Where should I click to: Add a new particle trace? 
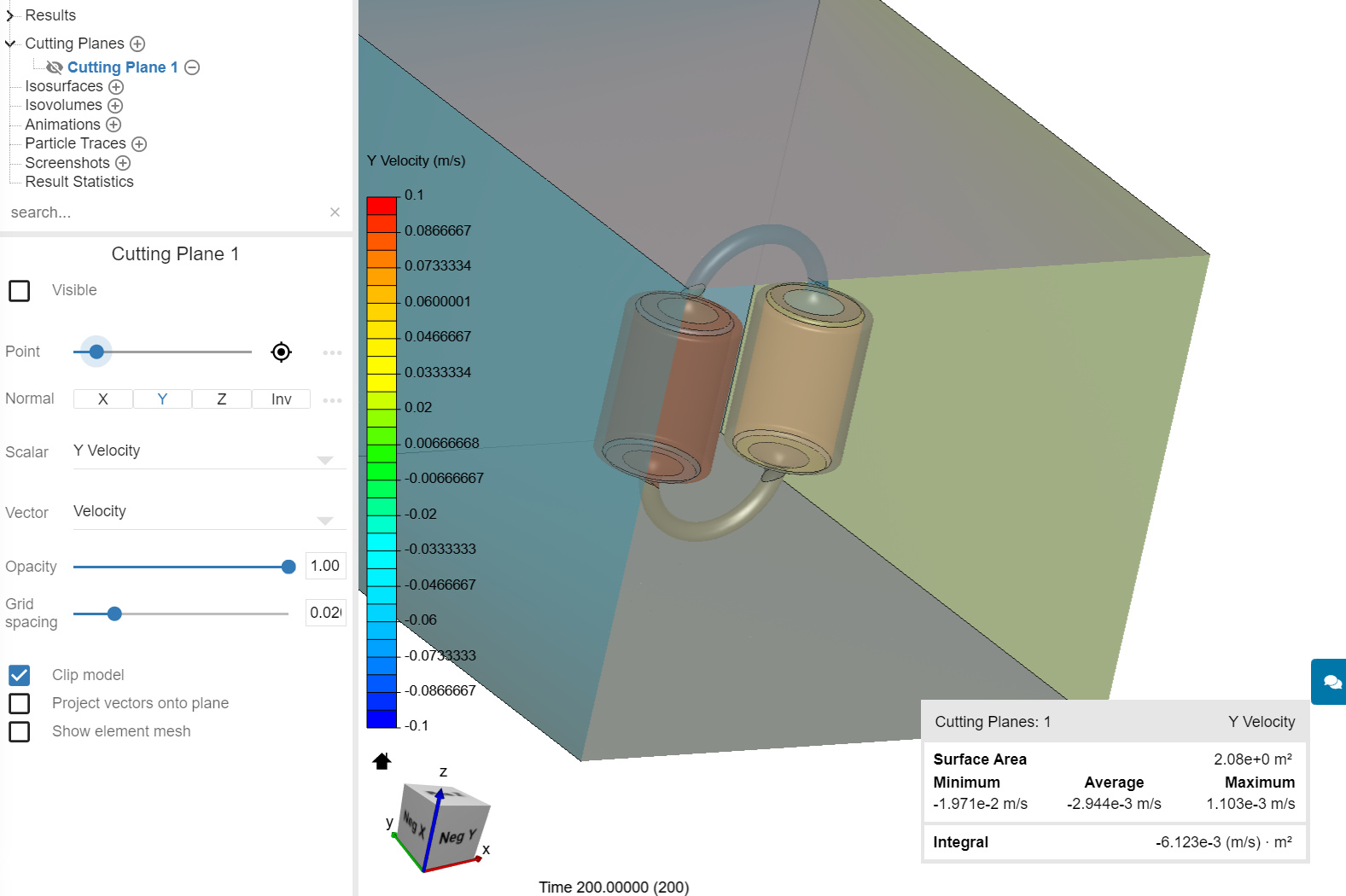[x=139, y=144]
